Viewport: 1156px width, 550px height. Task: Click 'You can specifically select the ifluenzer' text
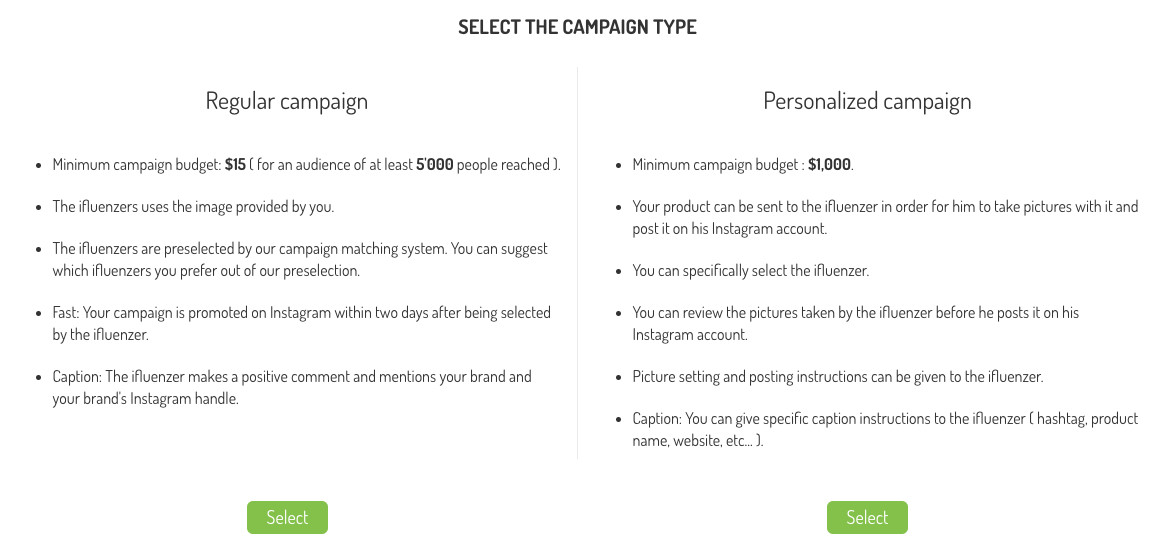pos(751,271)
